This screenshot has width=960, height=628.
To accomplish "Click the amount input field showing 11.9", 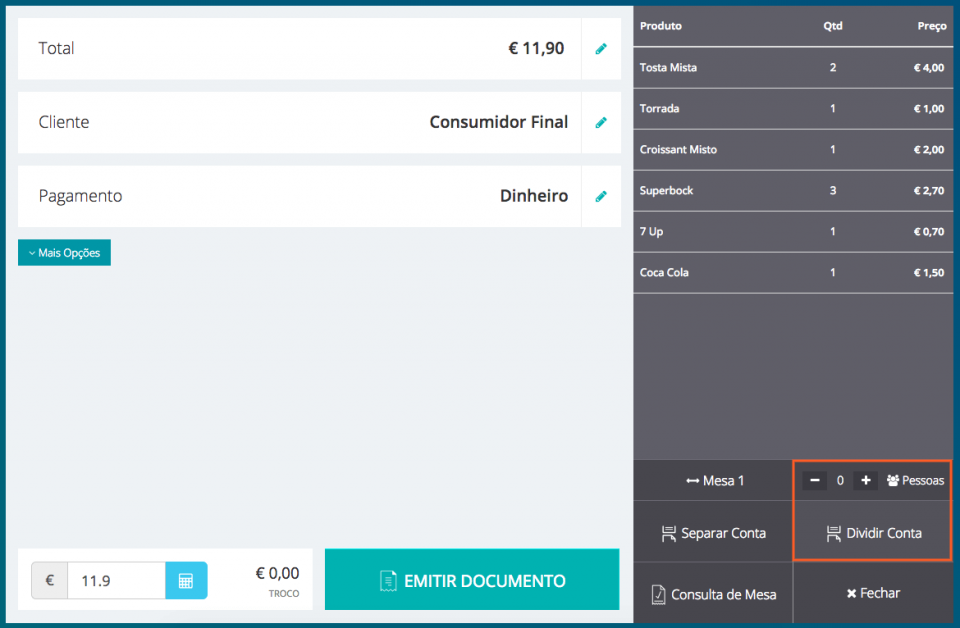I will coord(115,580).
